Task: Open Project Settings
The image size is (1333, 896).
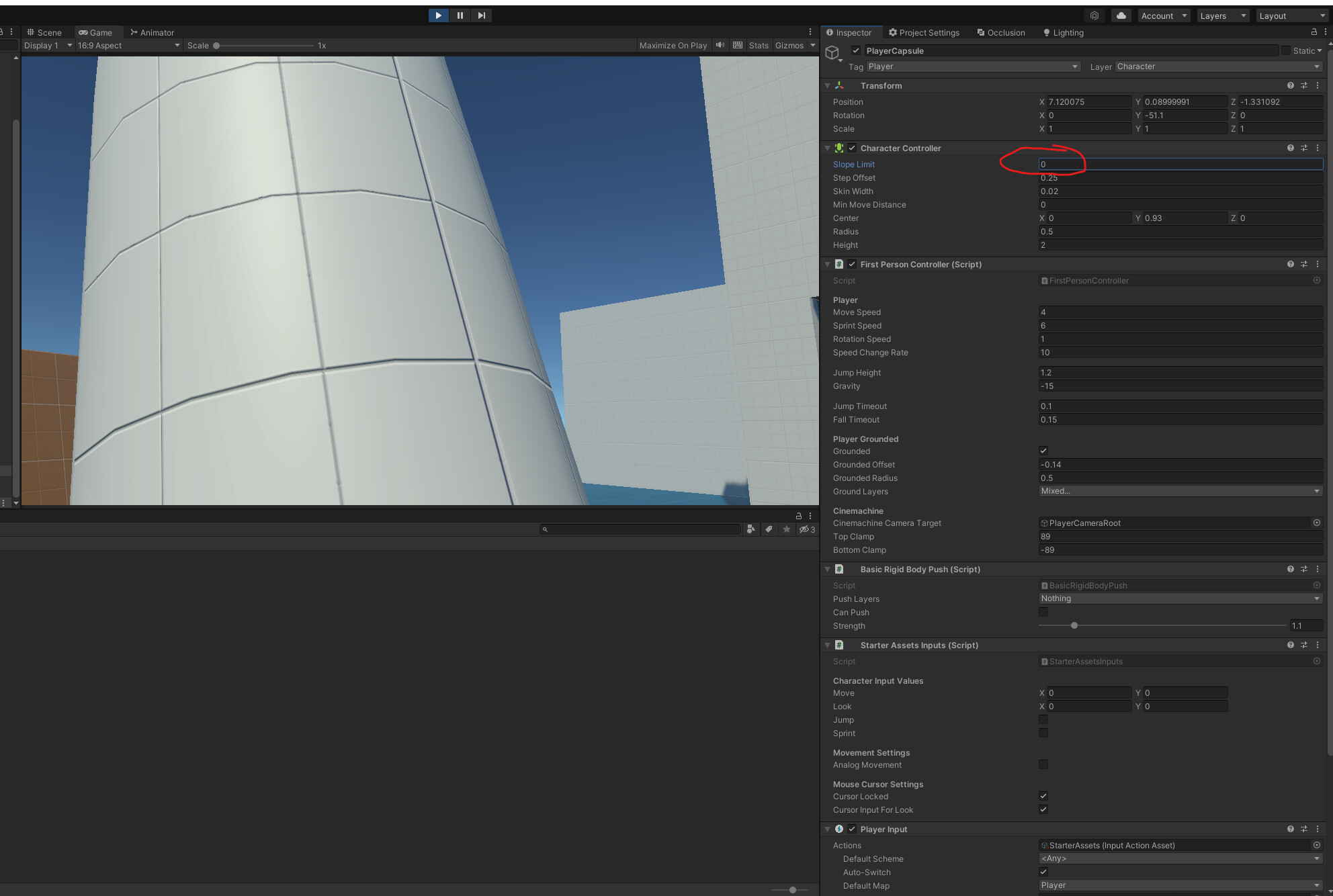Action: 929,32
